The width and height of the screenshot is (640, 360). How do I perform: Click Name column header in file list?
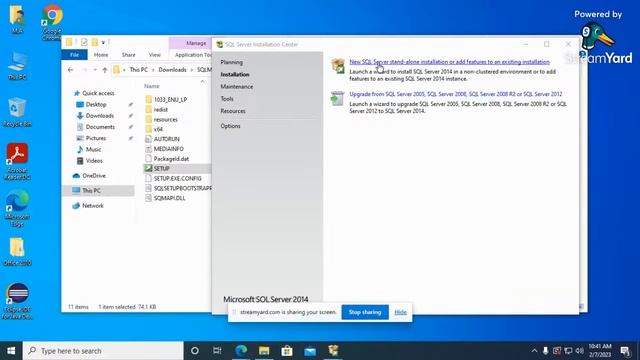point(151,86)
